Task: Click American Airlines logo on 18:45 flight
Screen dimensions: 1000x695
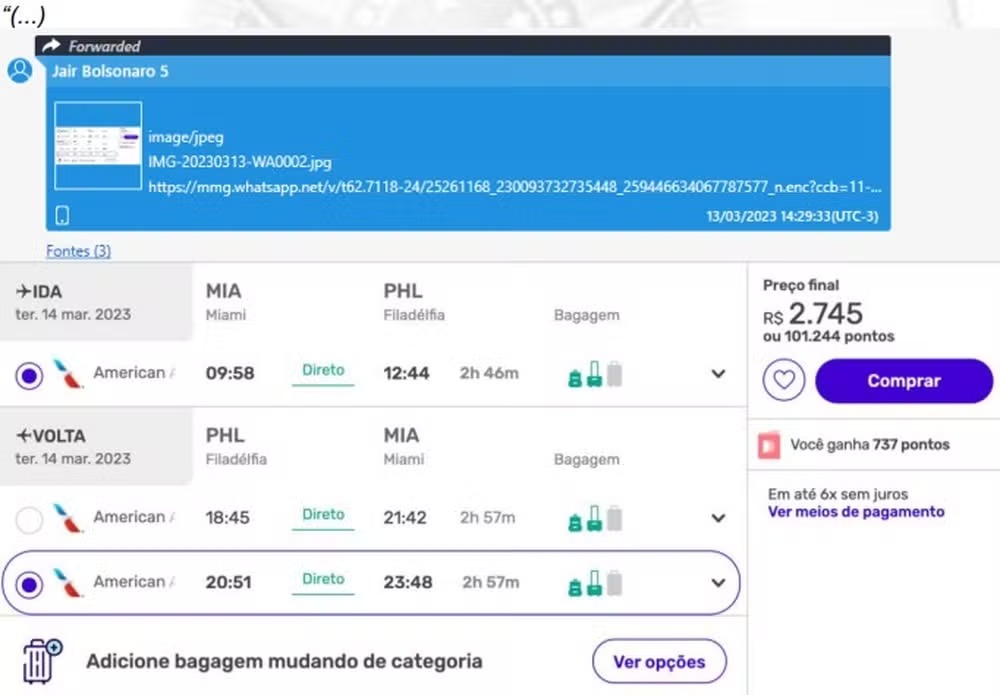Action: [68, 518]
